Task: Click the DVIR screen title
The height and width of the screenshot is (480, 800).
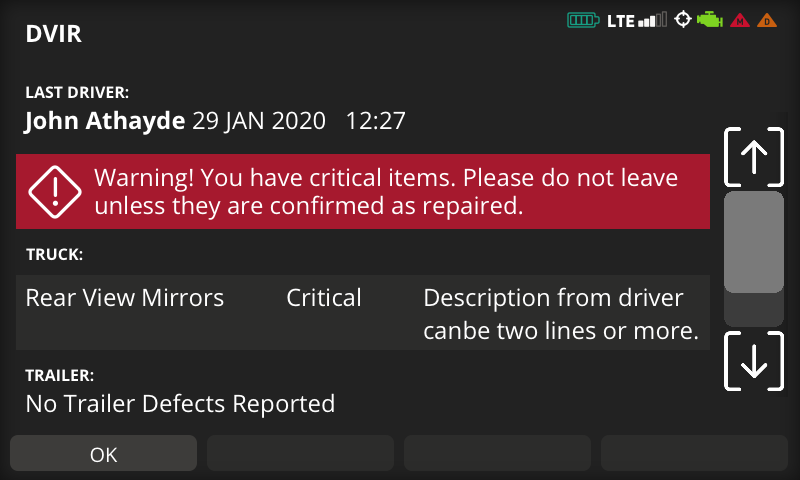Action: [x=53, y=34]
